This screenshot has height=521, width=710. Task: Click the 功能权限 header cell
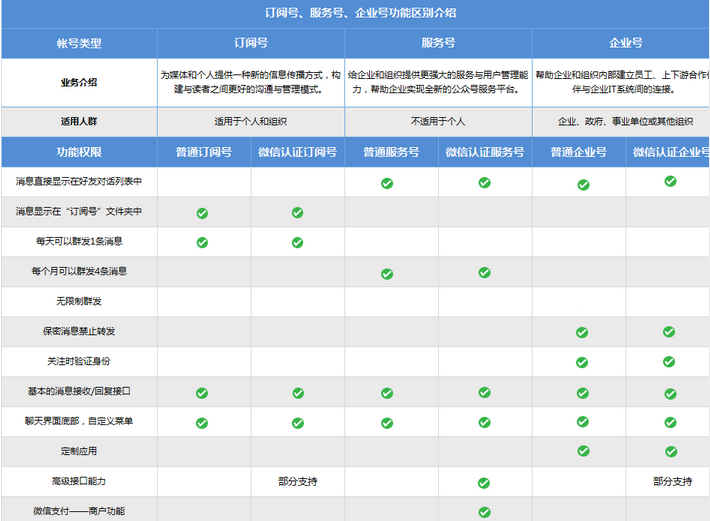click(x=79, y=152)
